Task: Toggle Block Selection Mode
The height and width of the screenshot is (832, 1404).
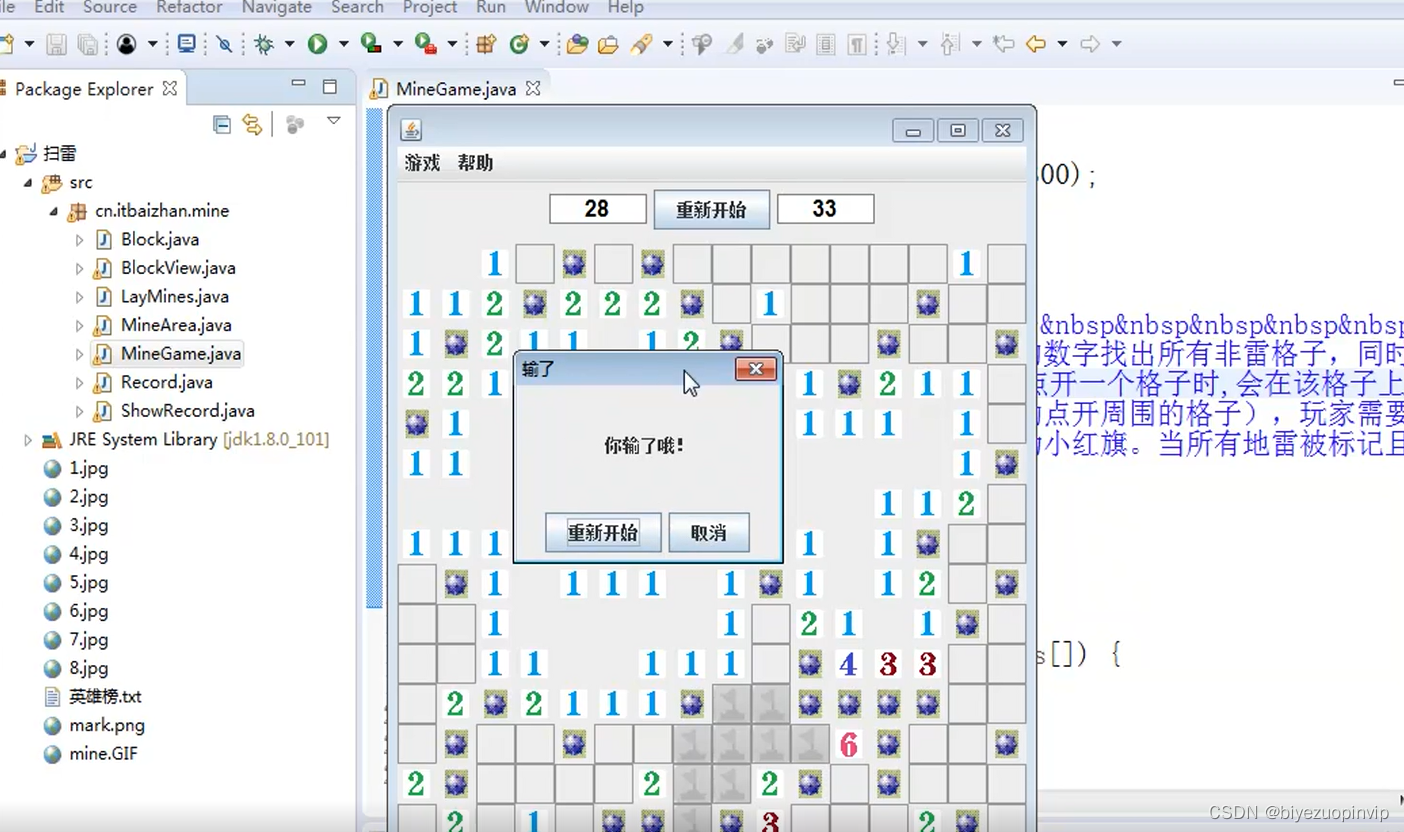Action: (x=826, y=44)
